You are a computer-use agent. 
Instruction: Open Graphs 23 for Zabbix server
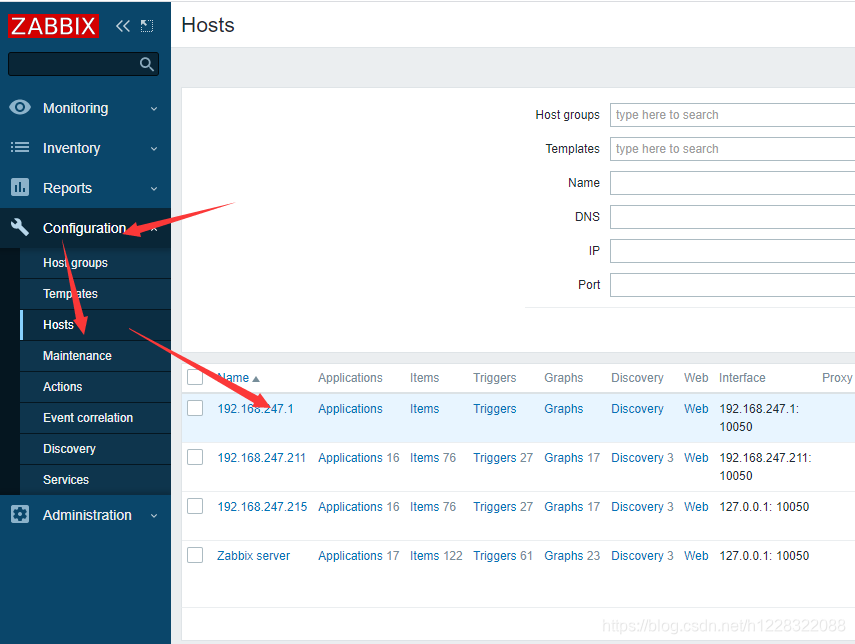coord(571,556)
